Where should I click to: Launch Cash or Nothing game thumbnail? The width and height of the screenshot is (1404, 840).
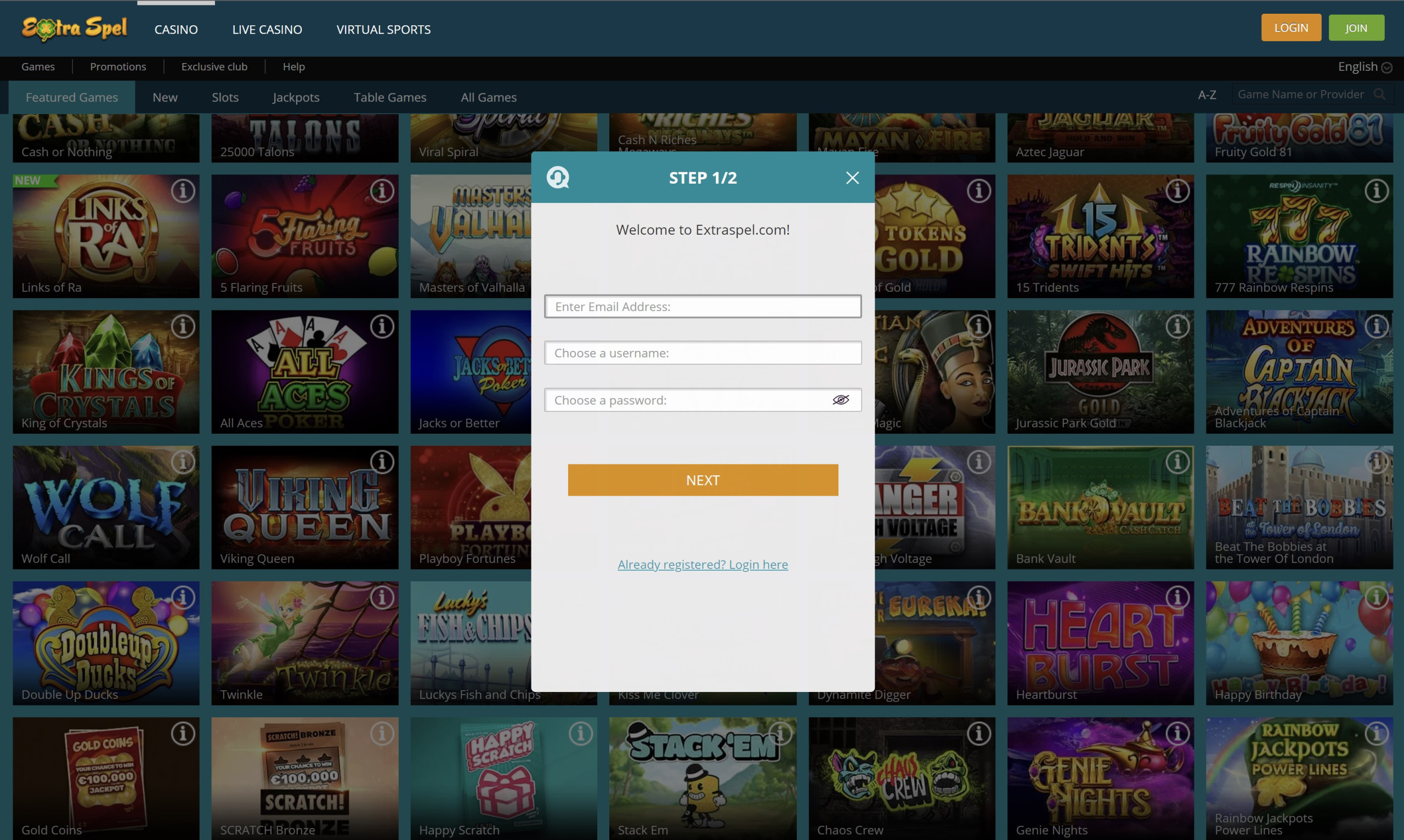[x=106, y=138]
